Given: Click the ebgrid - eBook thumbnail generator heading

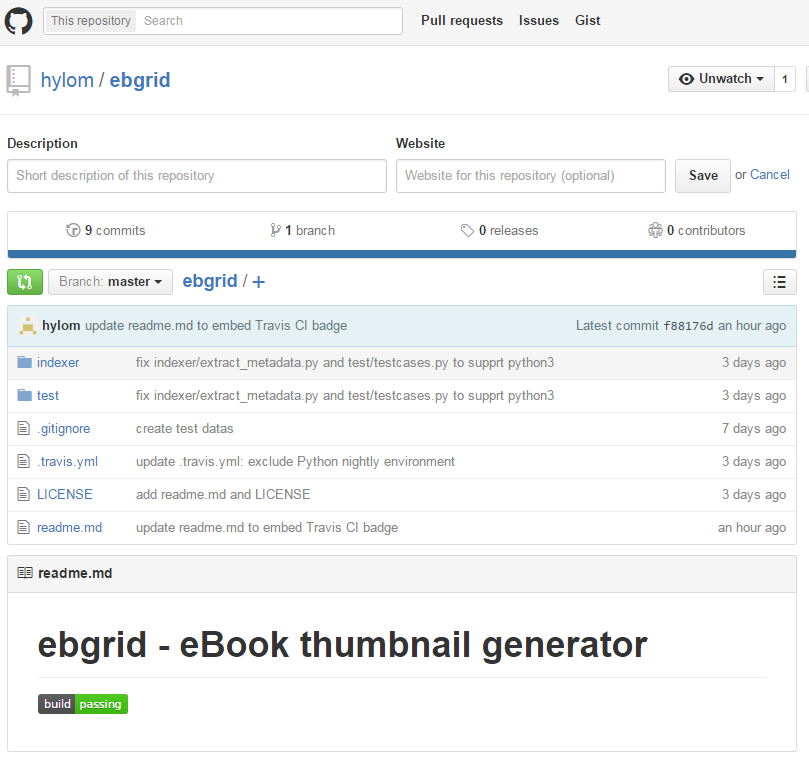Looking at the screenshot, I should tap(343, 645).
